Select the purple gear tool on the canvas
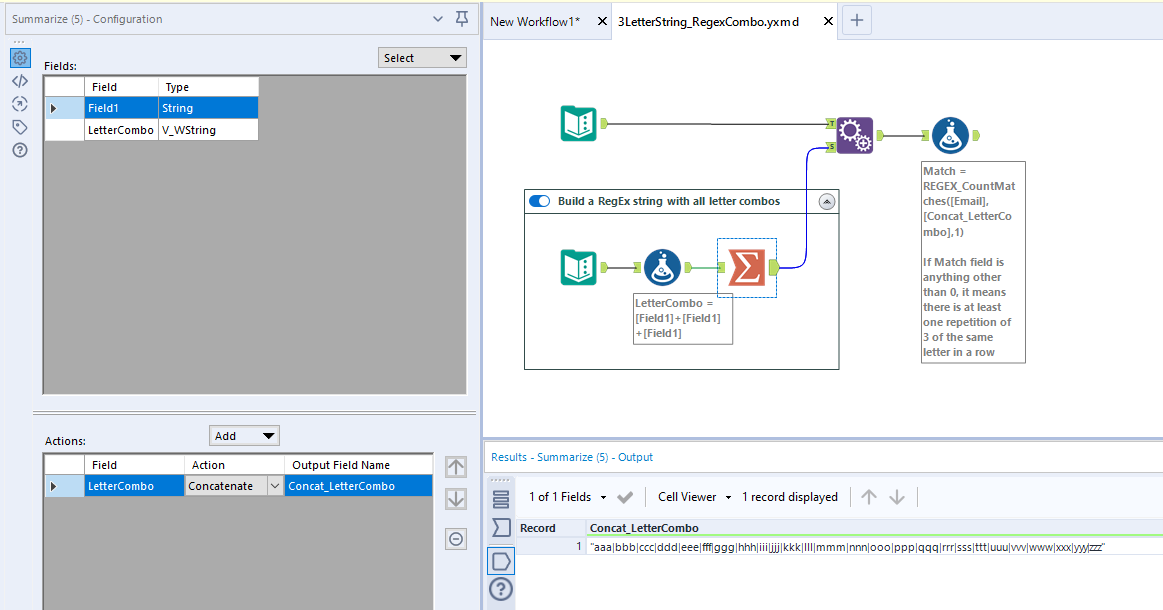1163x610 pixels. [855, 136]
